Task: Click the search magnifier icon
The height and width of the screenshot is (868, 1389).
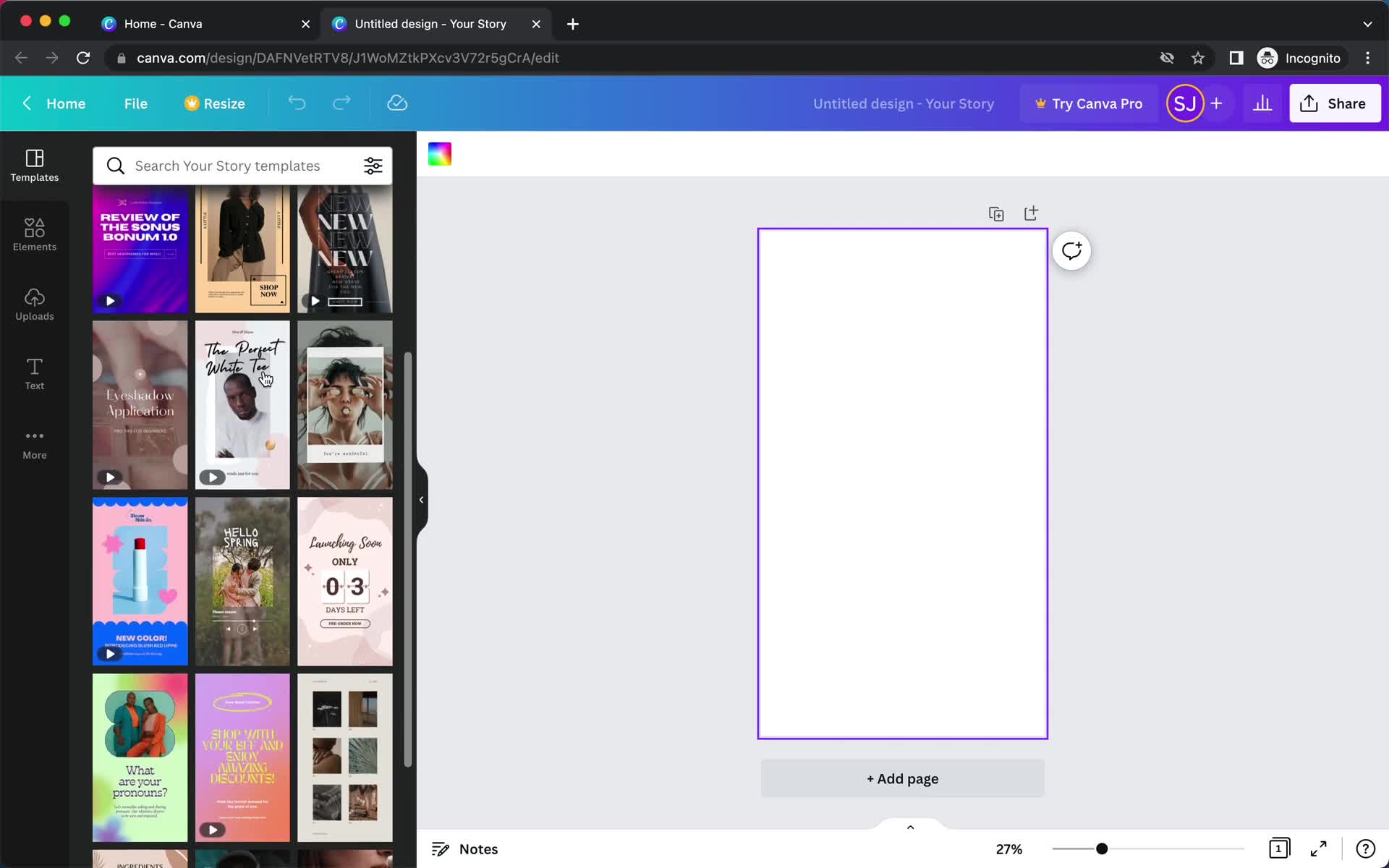Action: (116, 166)
